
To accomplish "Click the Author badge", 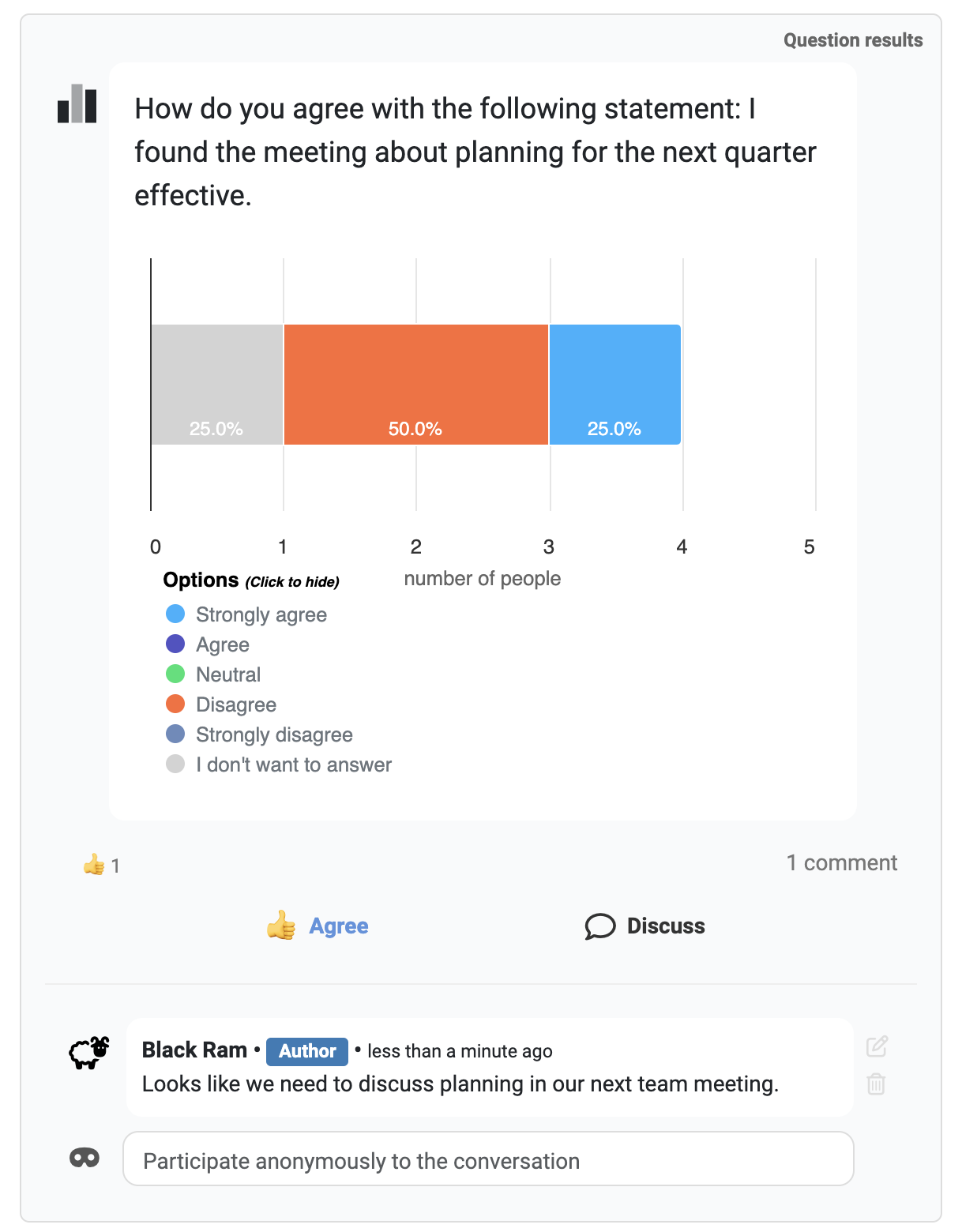I will (x=307, y=1051).
